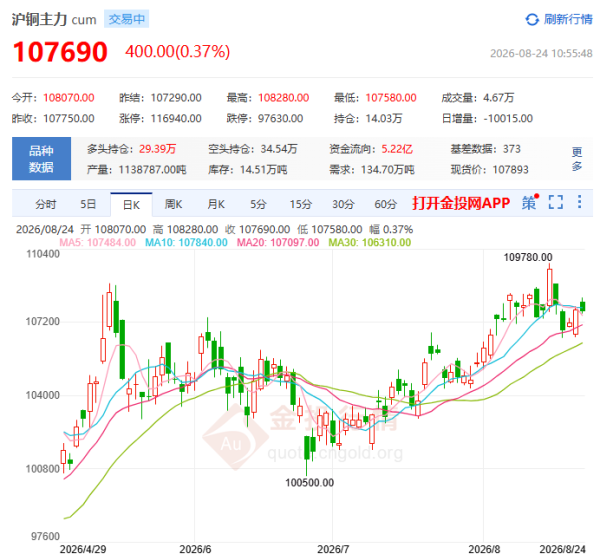The height and width of the screenshot is (554, 600).
Task: Click the 日增量 value -10015.00
Action: 508,119
